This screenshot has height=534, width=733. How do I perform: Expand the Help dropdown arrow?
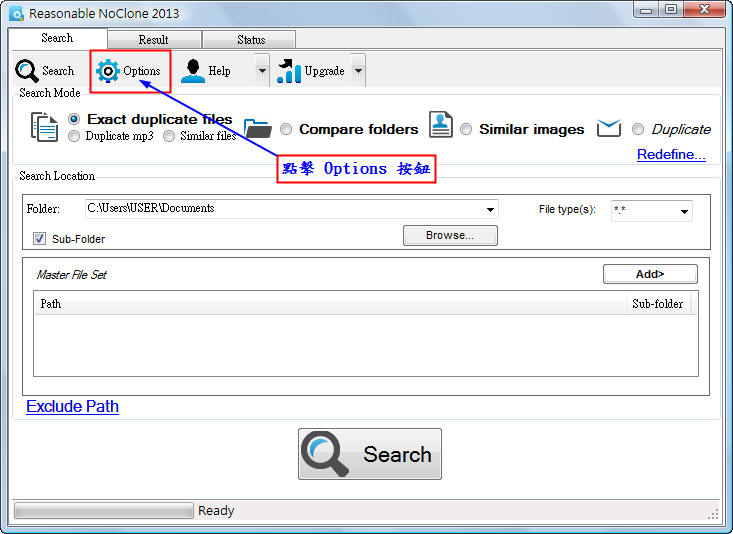click(x=262, y=71)
